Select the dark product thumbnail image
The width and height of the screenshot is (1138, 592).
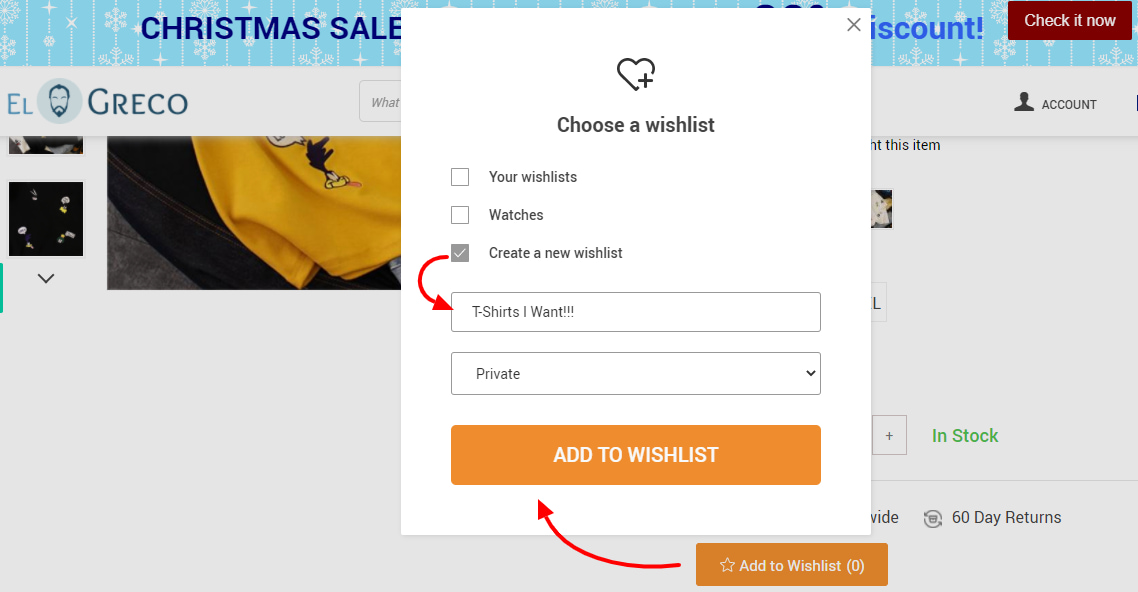tap(46, 219)
